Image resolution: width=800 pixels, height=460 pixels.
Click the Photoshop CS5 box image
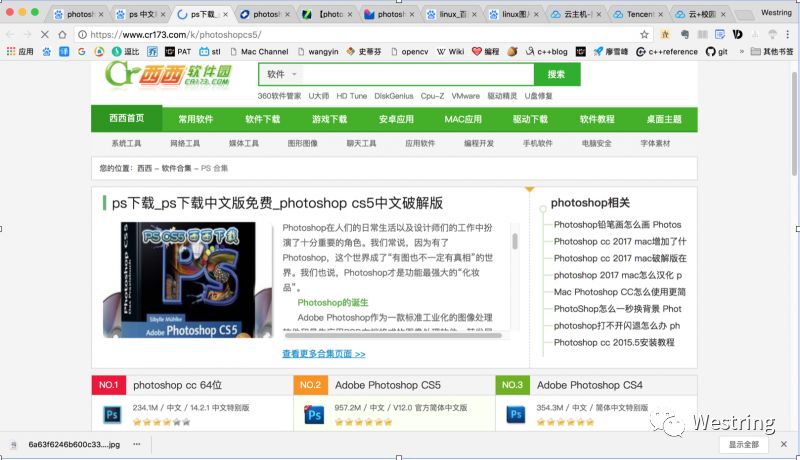click(x=187, y=280)
